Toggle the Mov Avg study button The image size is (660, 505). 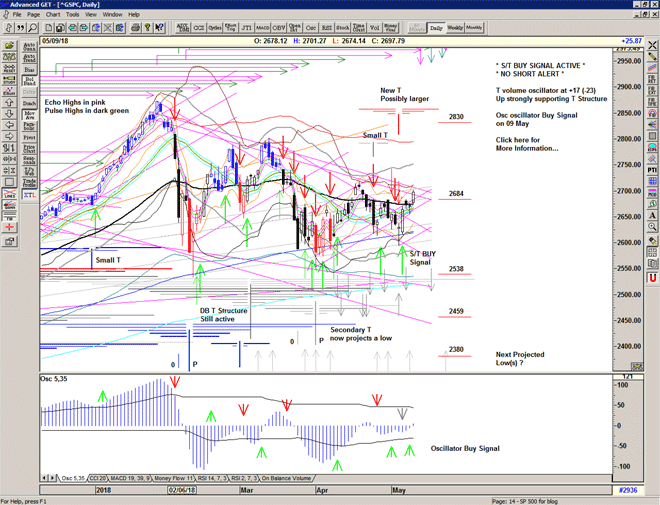point(29,117)
